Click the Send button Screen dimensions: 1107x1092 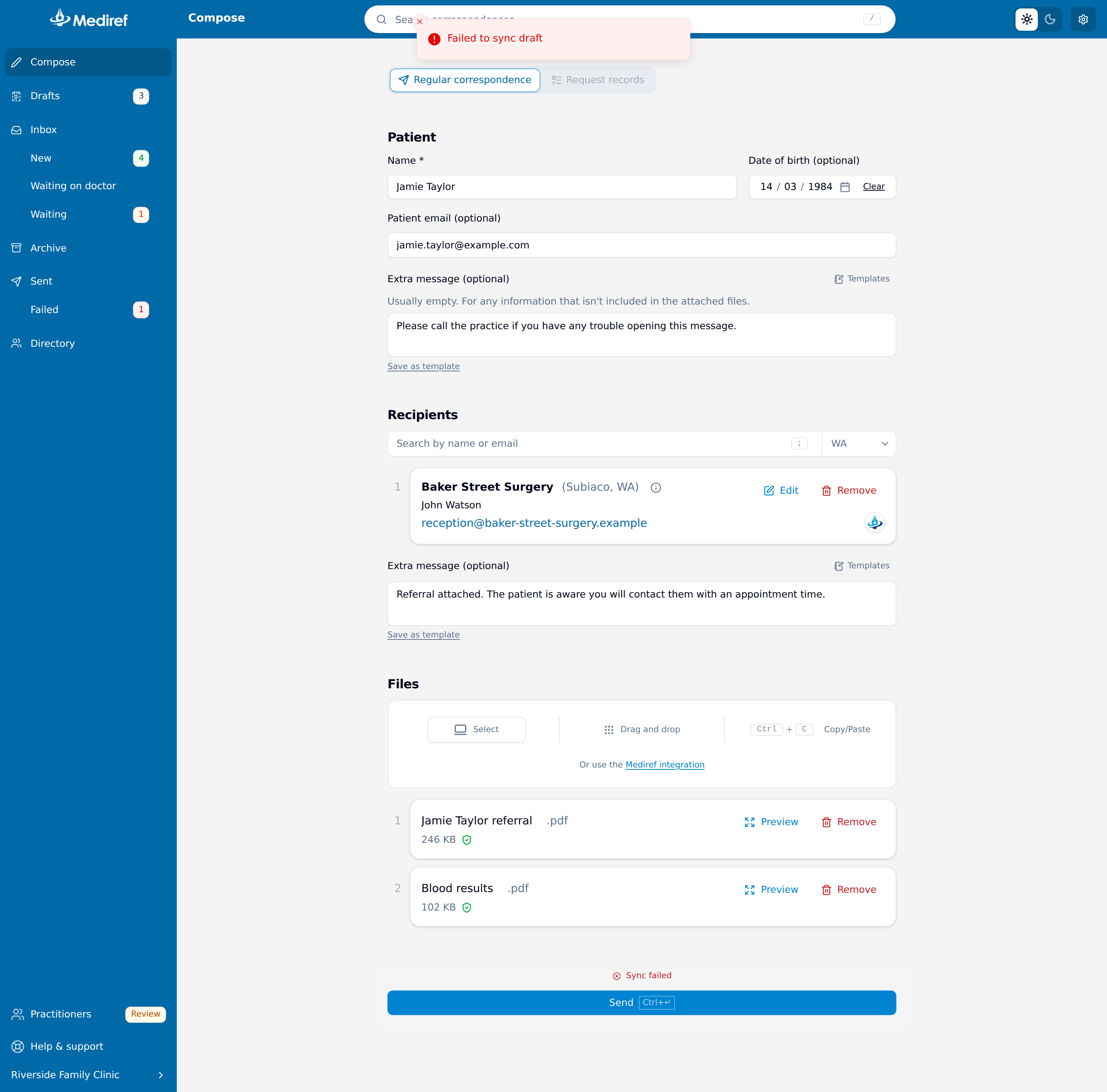click(x=641, y=1003)
